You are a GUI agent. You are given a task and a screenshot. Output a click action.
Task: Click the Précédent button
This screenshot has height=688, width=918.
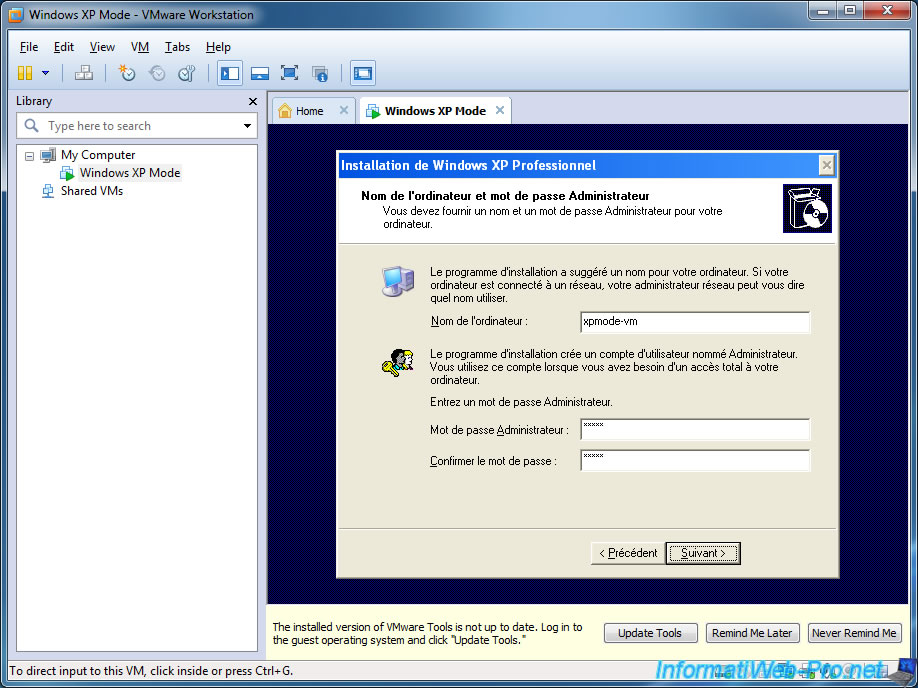click(x=628, y=553)
